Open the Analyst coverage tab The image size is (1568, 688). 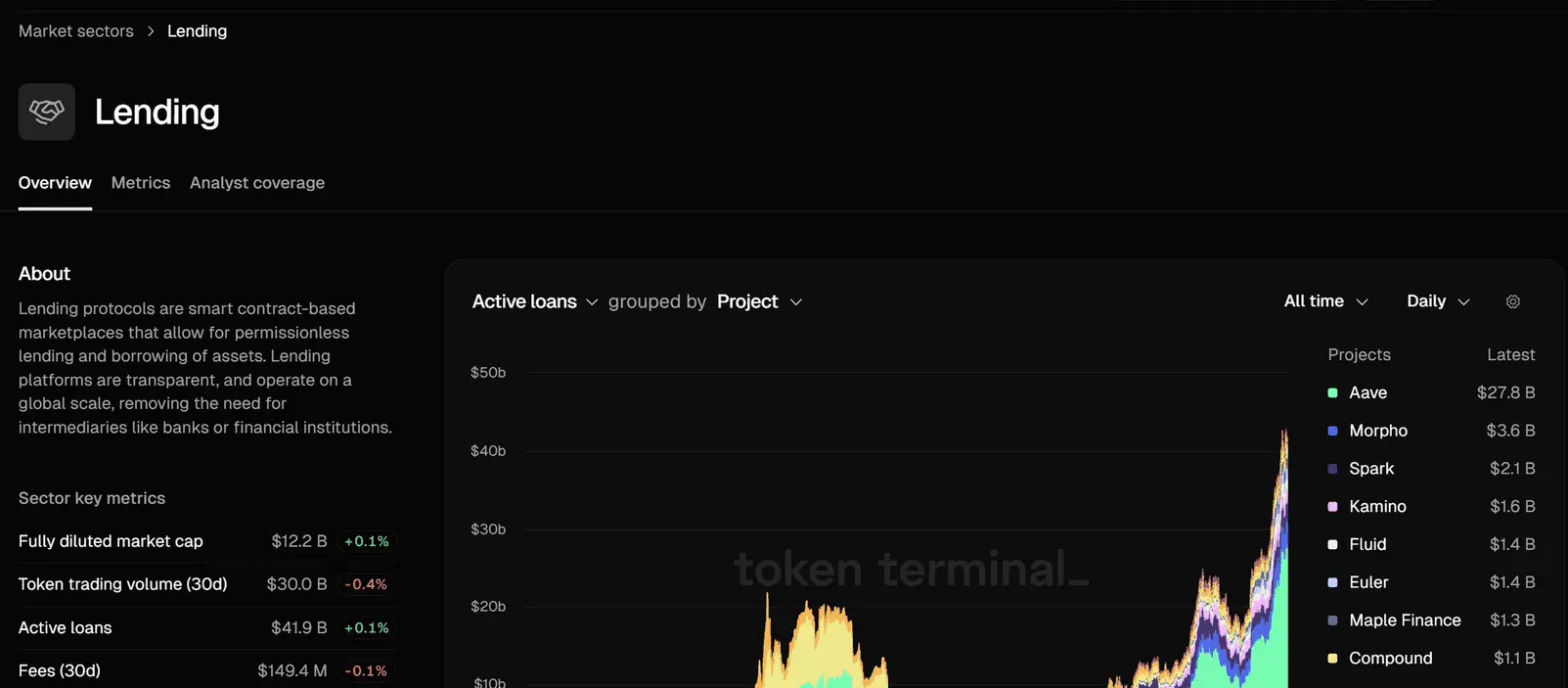point(257,183)
